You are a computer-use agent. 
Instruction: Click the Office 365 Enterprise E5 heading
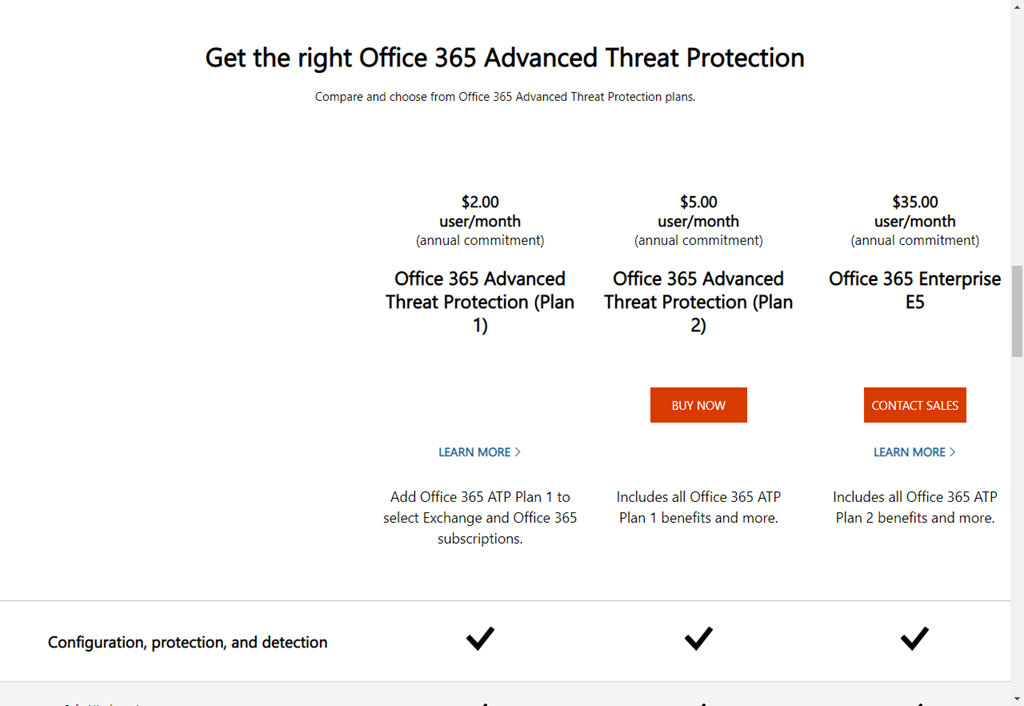pyautogui.click(x=914, y=290)
